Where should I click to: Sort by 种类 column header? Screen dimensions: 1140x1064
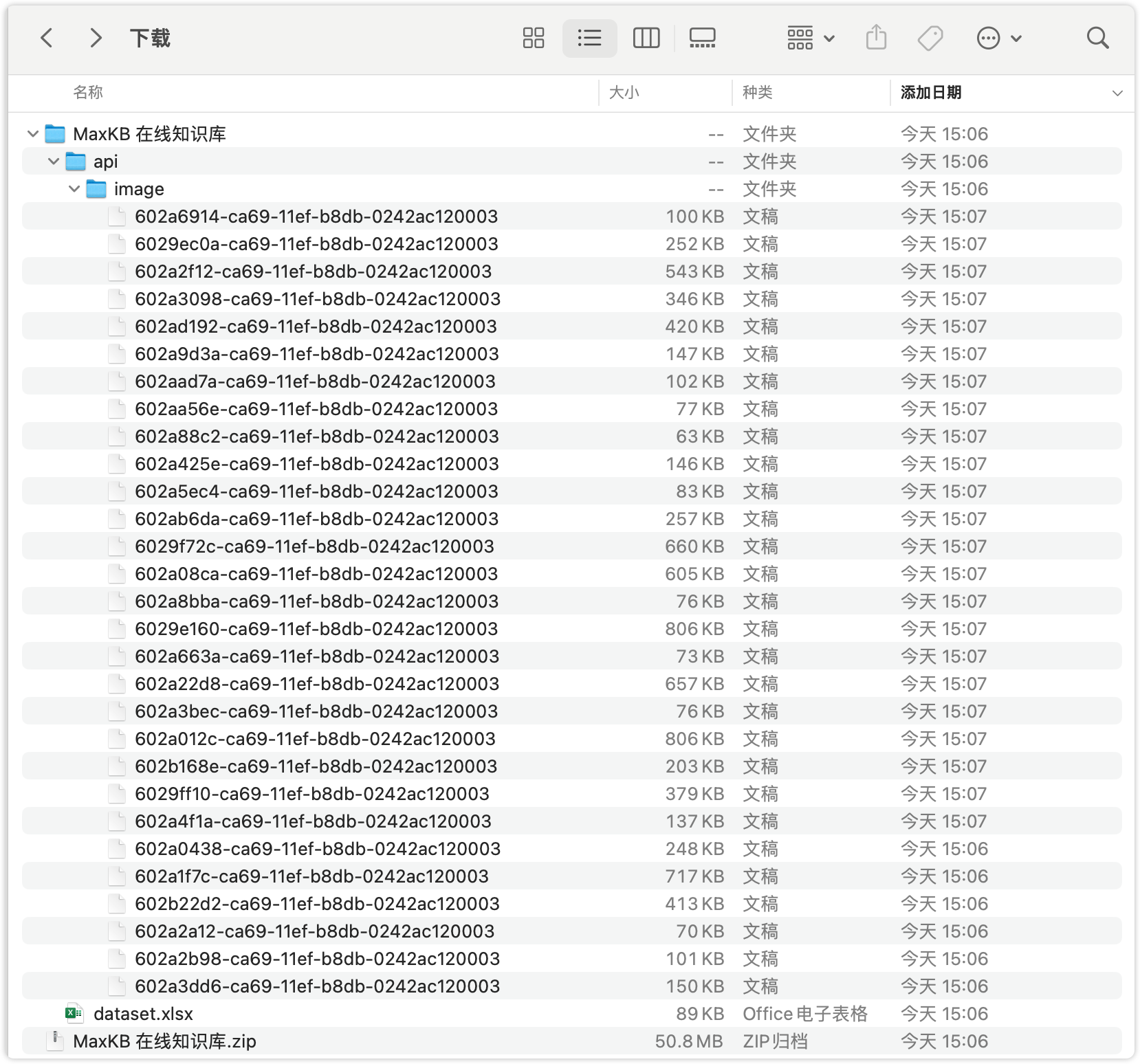[x=757, y=93]
